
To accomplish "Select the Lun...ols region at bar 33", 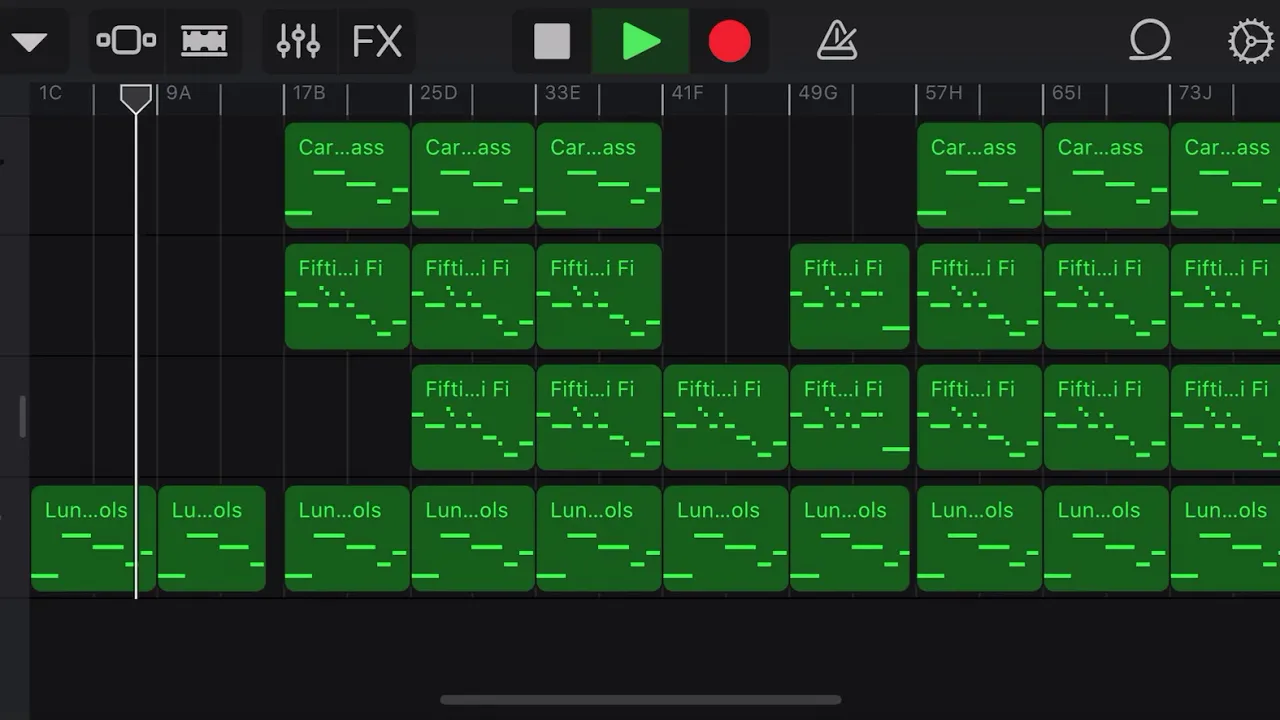I will click(x=599, y=539).
